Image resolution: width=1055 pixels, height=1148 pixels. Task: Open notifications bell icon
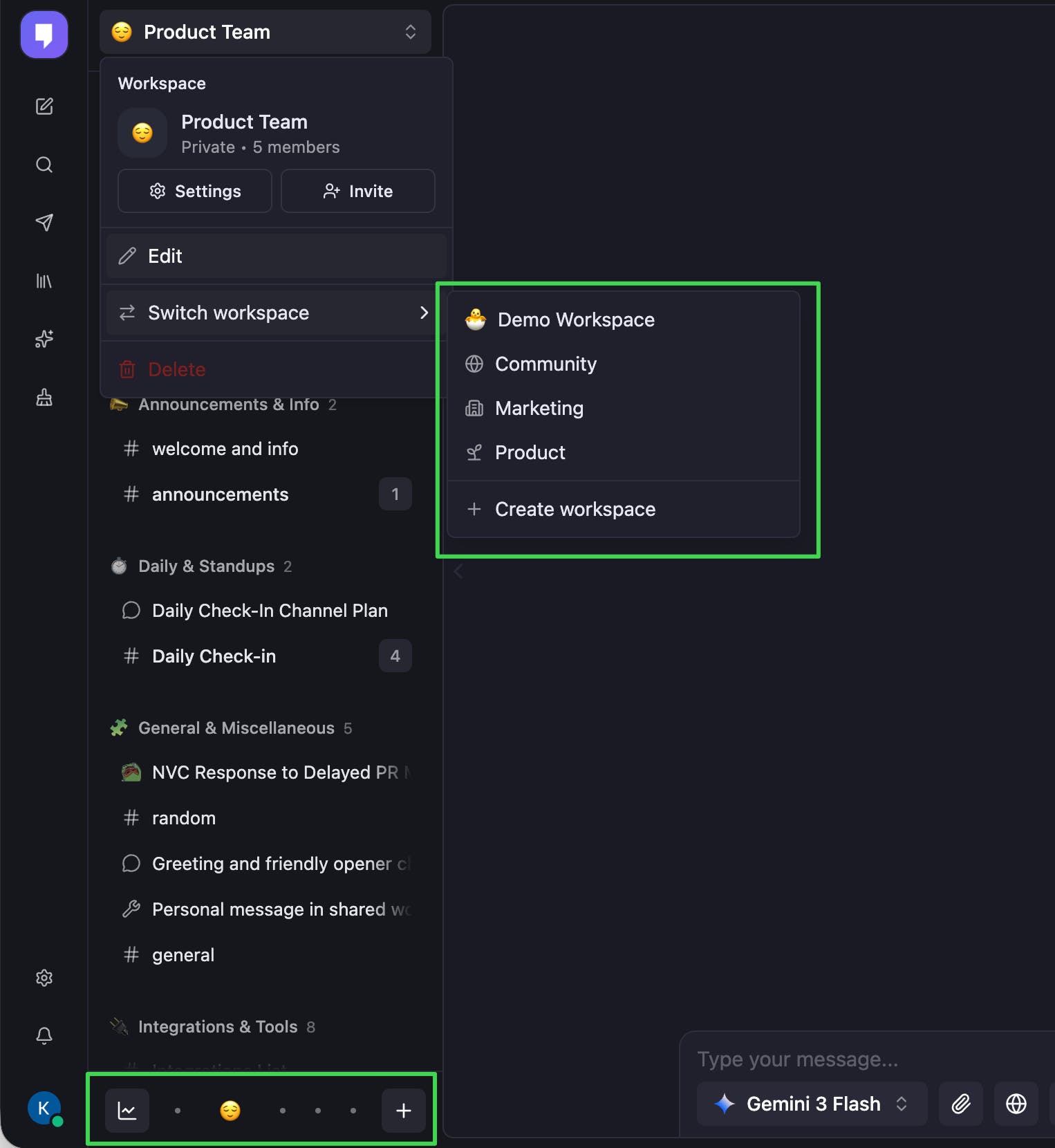[x=44, y=1035]
